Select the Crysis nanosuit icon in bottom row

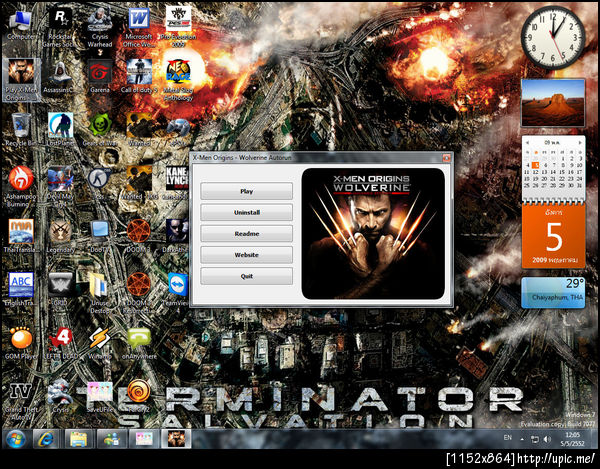[x=60, y=397]
